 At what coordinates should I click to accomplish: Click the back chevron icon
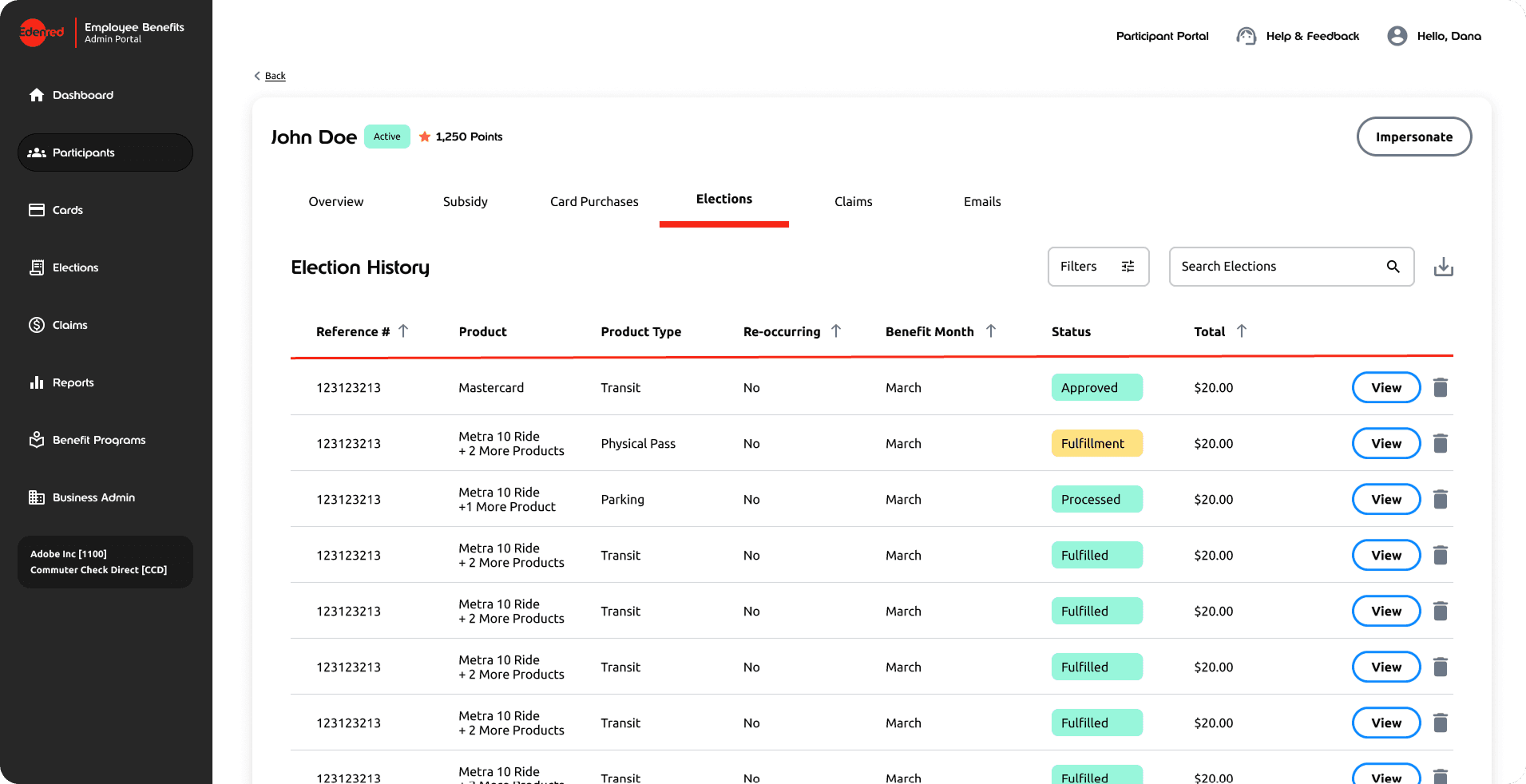[x=257, y=76]
